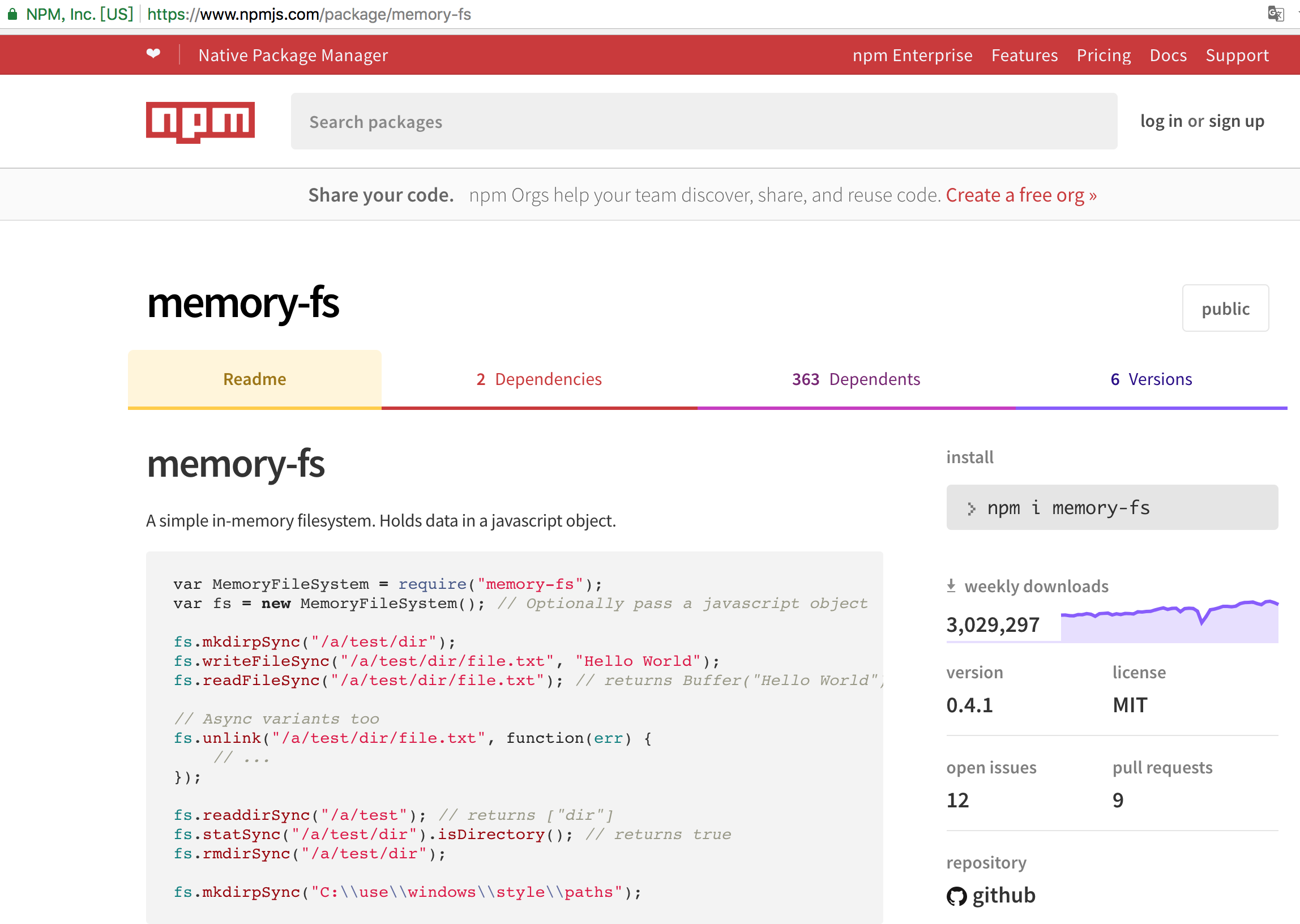The width and height of the screenshot is (1300, 924).
Task: Click the translate icon in the address bar
Action: pyautogui.click(x=1276, y=14)
